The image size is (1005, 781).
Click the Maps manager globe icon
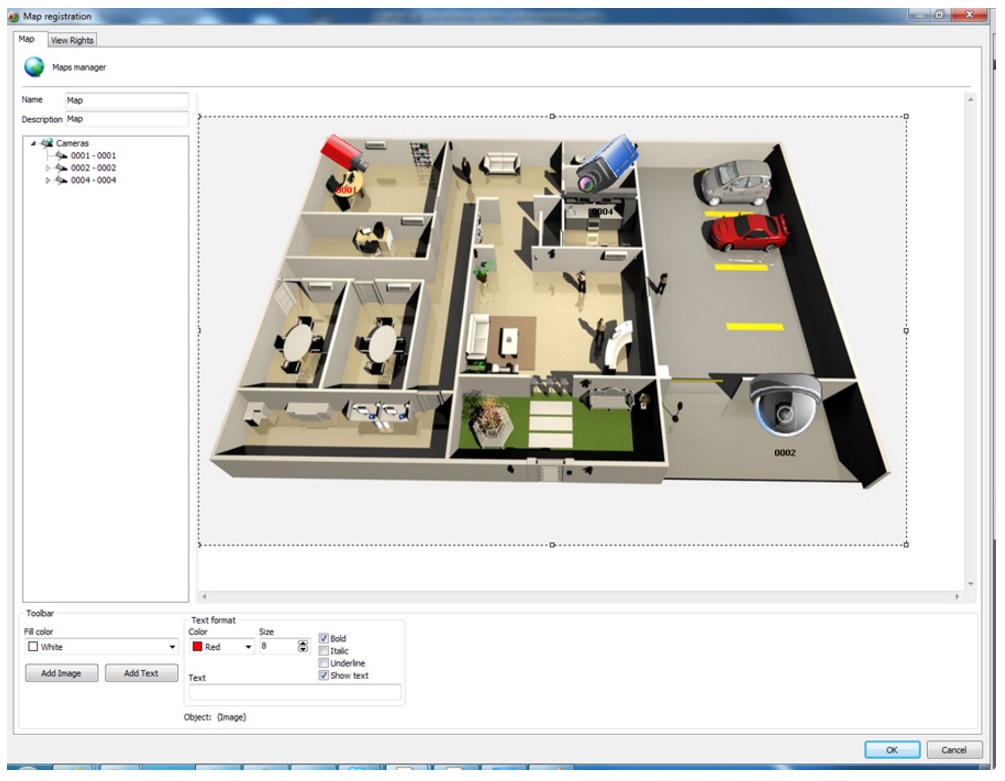(34, 67)
